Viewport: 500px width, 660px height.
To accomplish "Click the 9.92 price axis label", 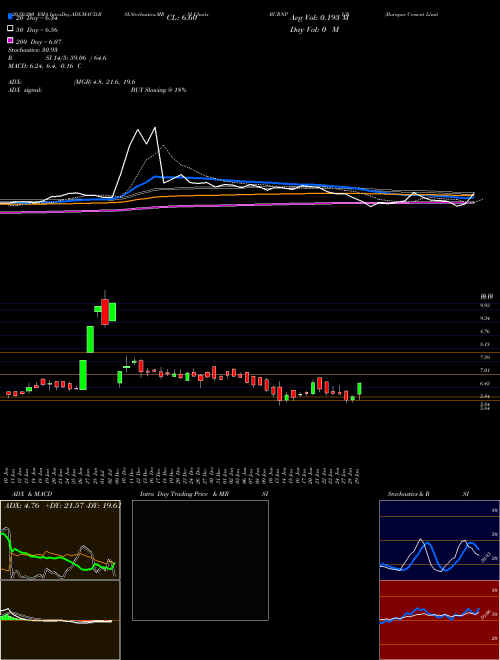I will click(x=485, y=305).
